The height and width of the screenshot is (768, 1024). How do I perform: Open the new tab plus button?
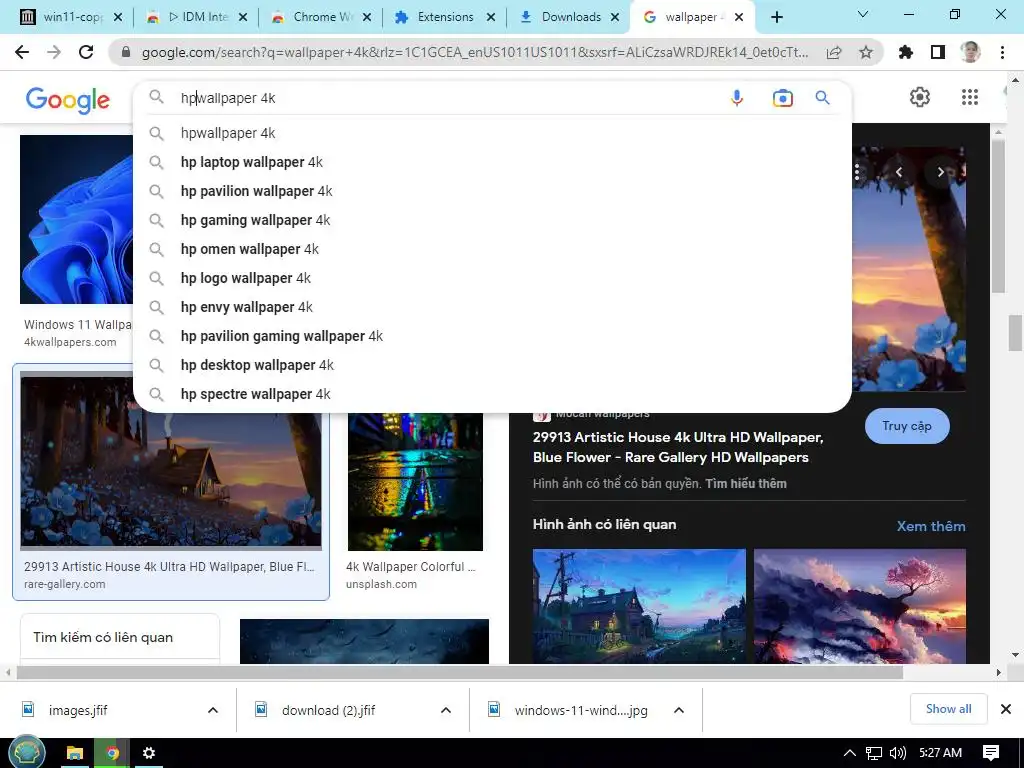pos(776,17)
